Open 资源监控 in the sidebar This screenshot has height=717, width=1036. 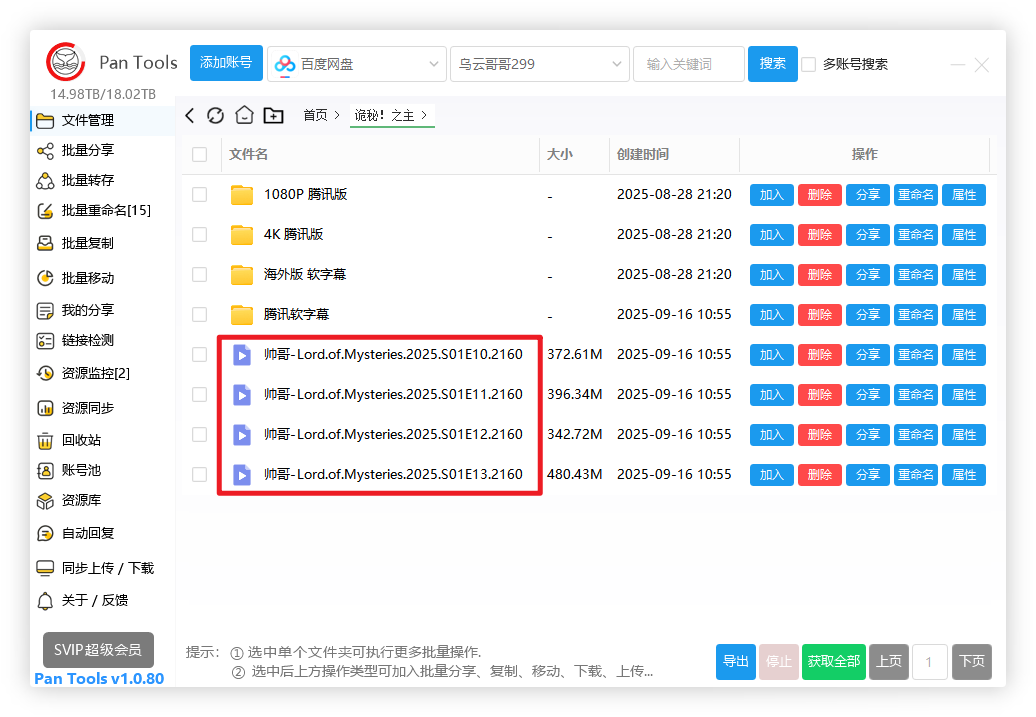(95, 373)
